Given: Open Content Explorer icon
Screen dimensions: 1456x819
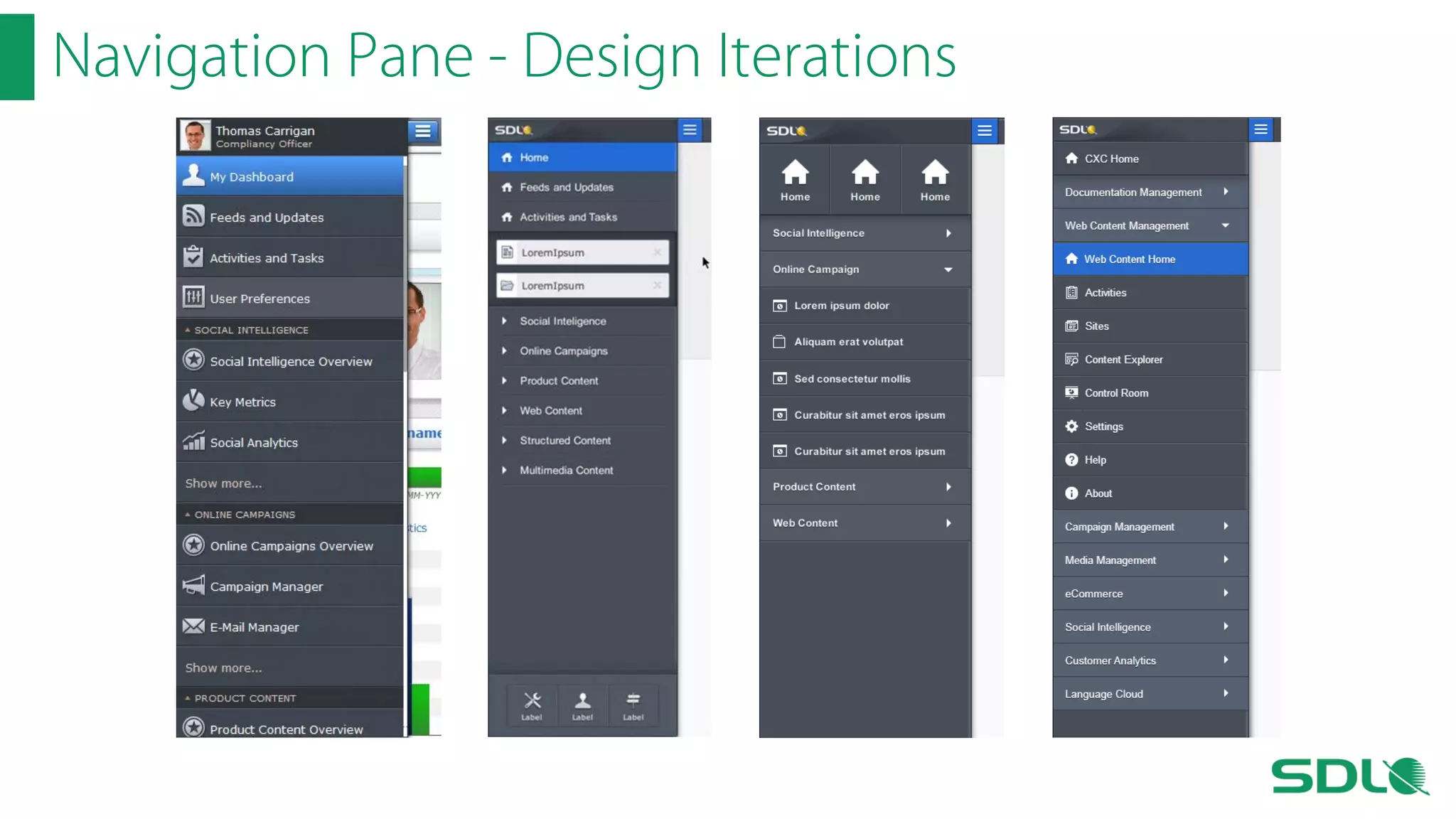Looking at the screenshot, I should [x=1071, y=359].
